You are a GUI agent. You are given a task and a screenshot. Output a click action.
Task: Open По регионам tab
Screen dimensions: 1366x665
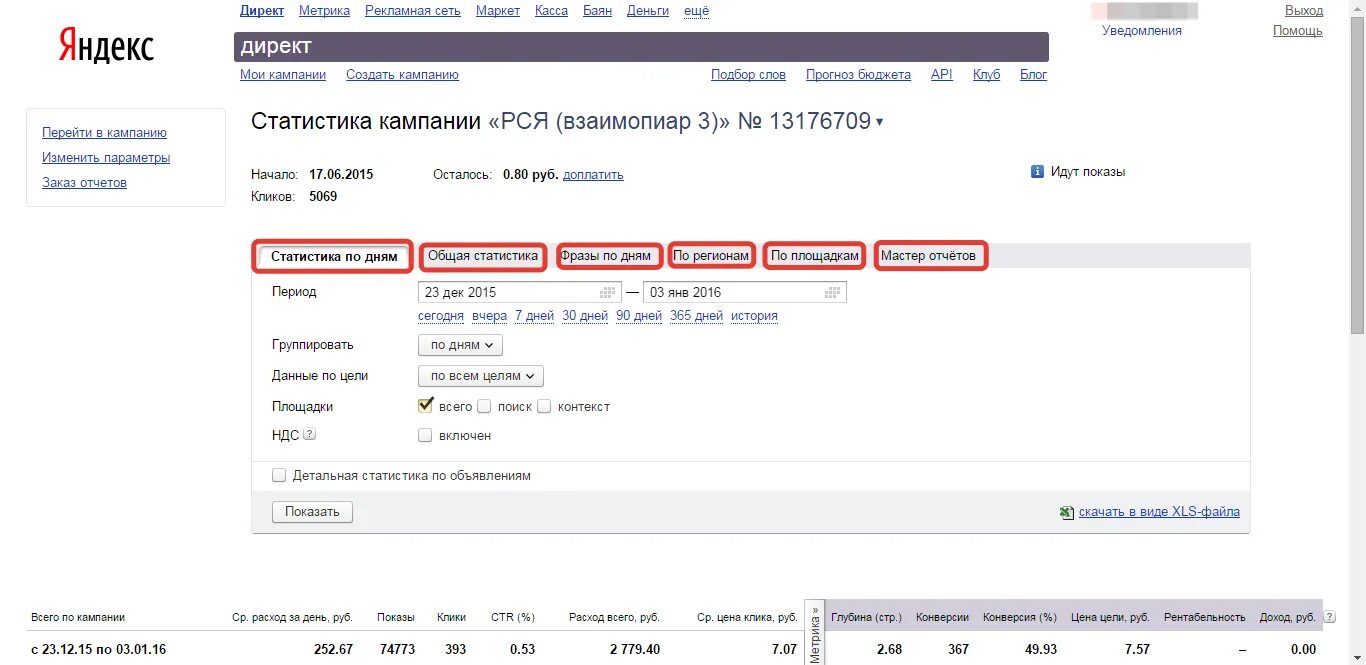(x=711, y=256)
